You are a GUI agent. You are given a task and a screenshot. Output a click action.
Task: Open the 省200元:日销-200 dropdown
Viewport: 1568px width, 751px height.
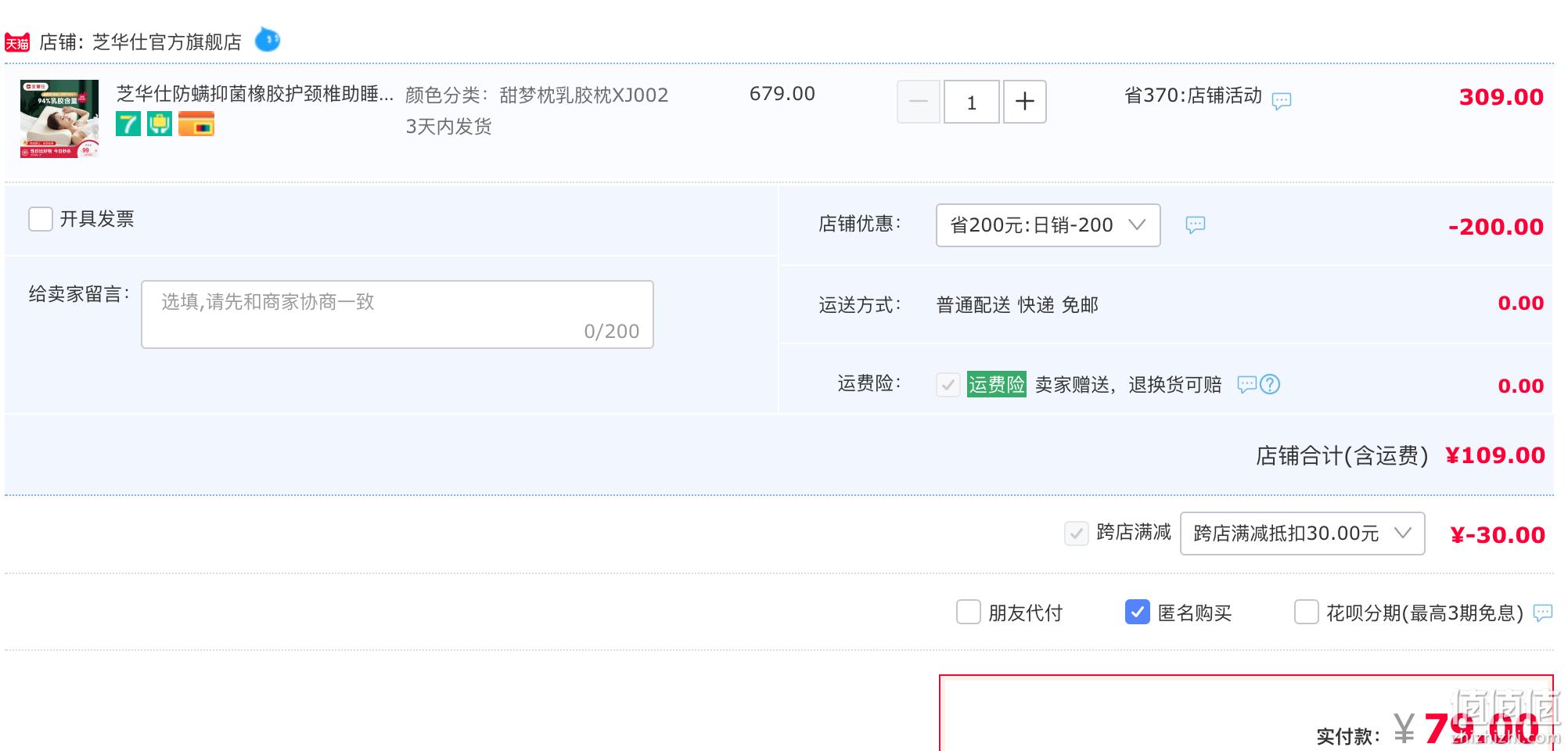coord(1048,225)
